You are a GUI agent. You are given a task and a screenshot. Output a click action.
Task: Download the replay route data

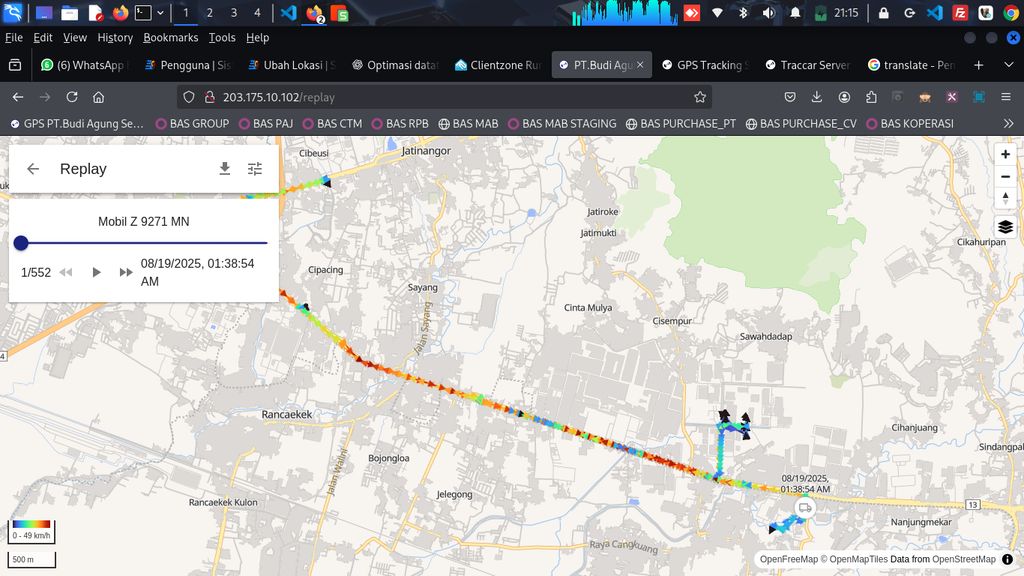225,169
